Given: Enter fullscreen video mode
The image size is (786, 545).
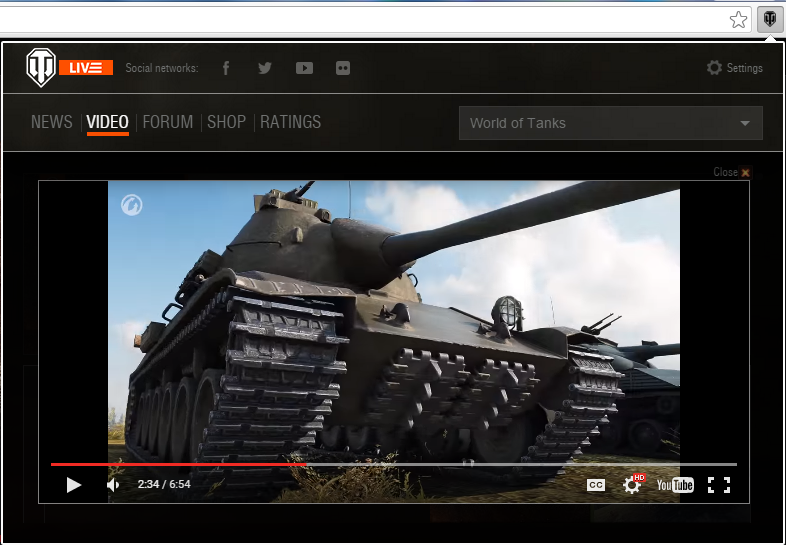Looking at the screenshot, I should tap(719, 485).
